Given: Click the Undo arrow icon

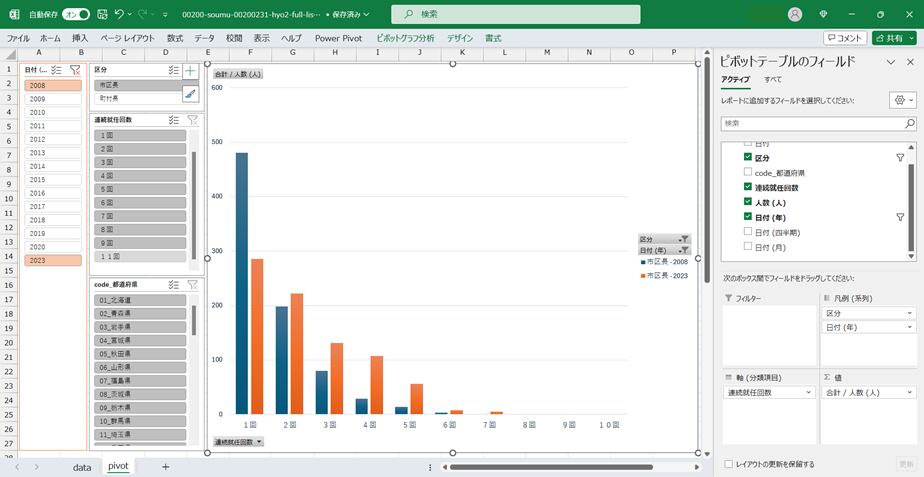Looking at the screenshot, I should pos(119,15).
